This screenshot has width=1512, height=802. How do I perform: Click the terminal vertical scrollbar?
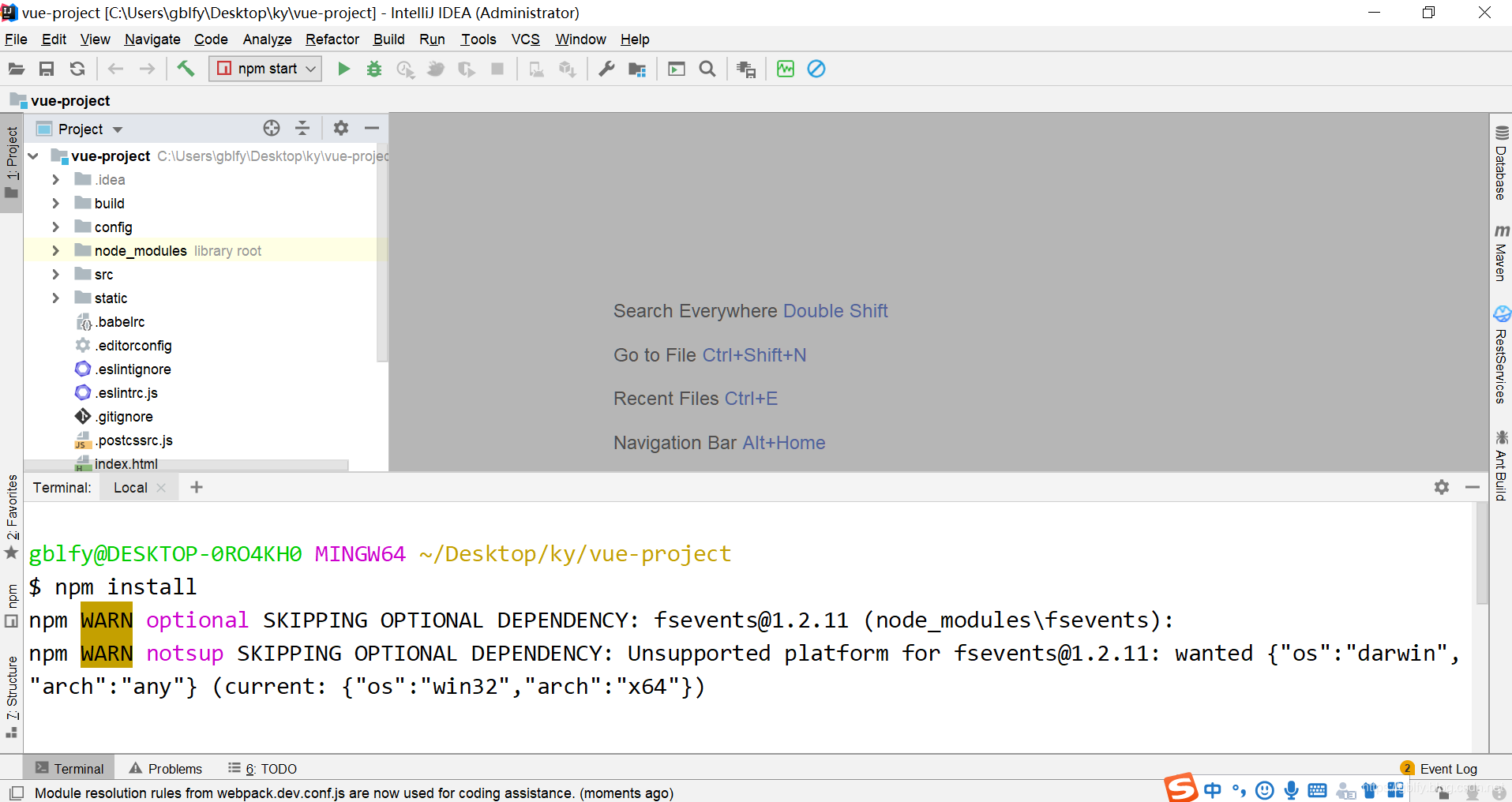[1481, 553]
